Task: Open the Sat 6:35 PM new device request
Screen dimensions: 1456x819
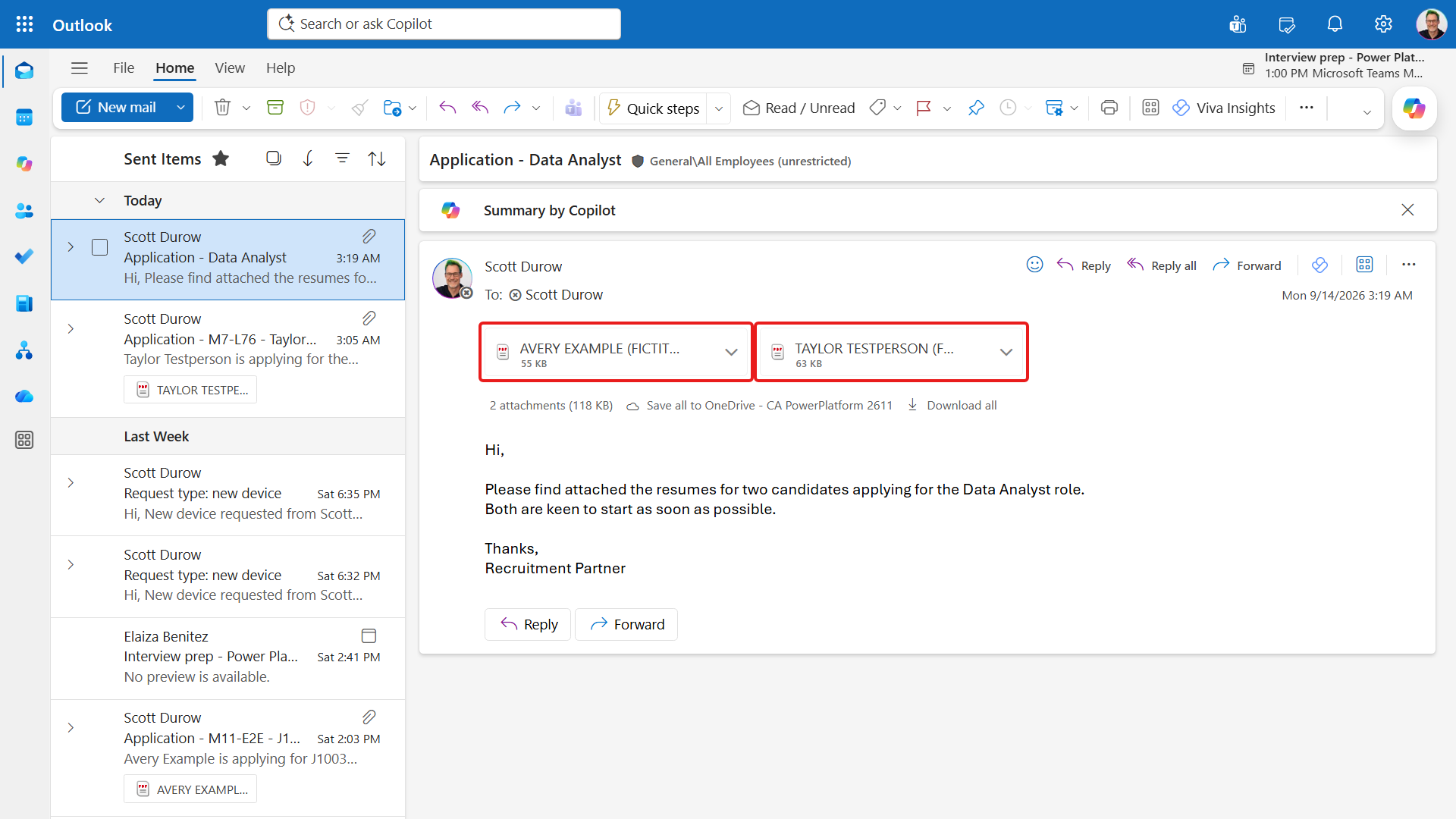Action: tap(227, 495)
